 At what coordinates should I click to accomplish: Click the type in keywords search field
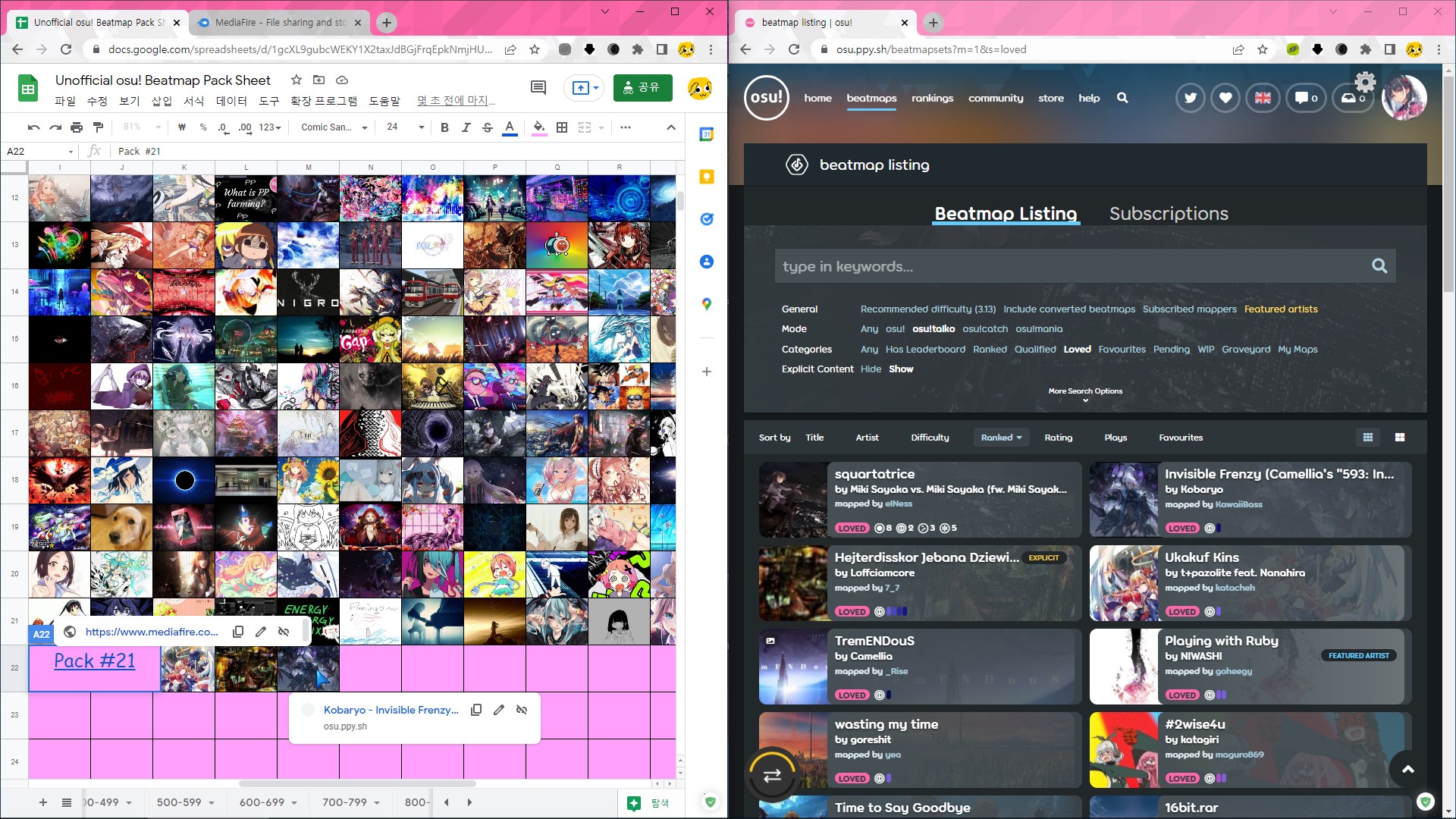pos(1085,266)
